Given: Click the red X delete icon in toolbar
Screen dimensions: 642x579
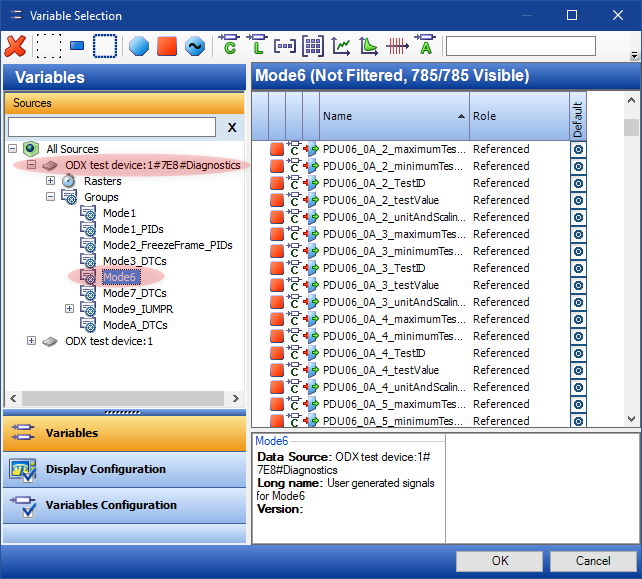Looking at the screenshot, I should point(16,46).
